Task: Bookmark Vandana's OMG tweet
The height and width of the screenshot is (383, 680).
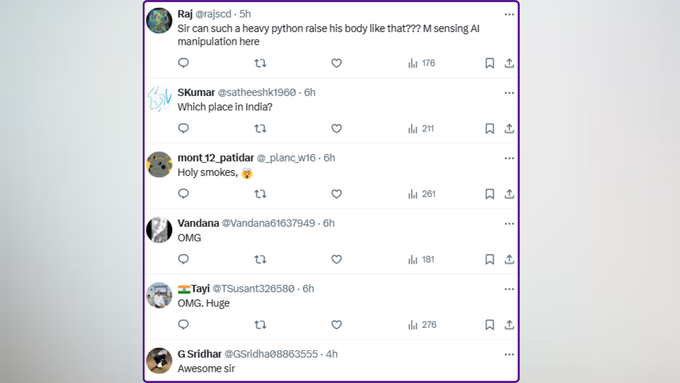Action: [x=490, y=259]
